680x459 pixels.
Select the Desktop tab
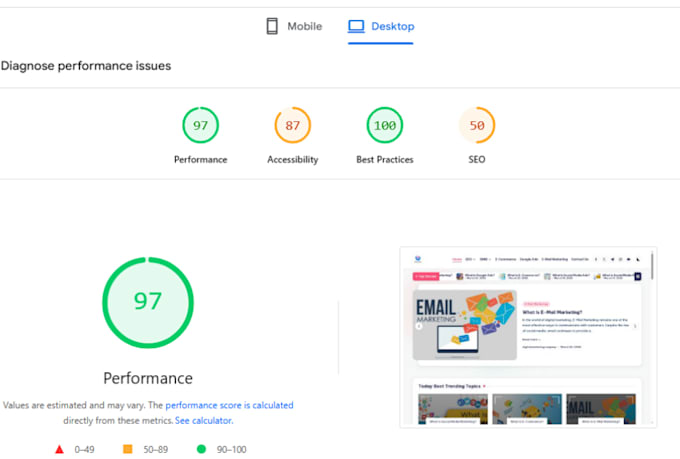click(381, 26)
